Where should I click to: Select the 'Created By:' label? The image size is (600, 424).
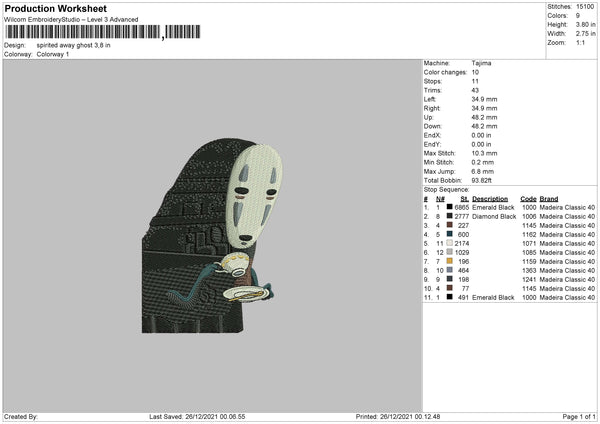21,416
